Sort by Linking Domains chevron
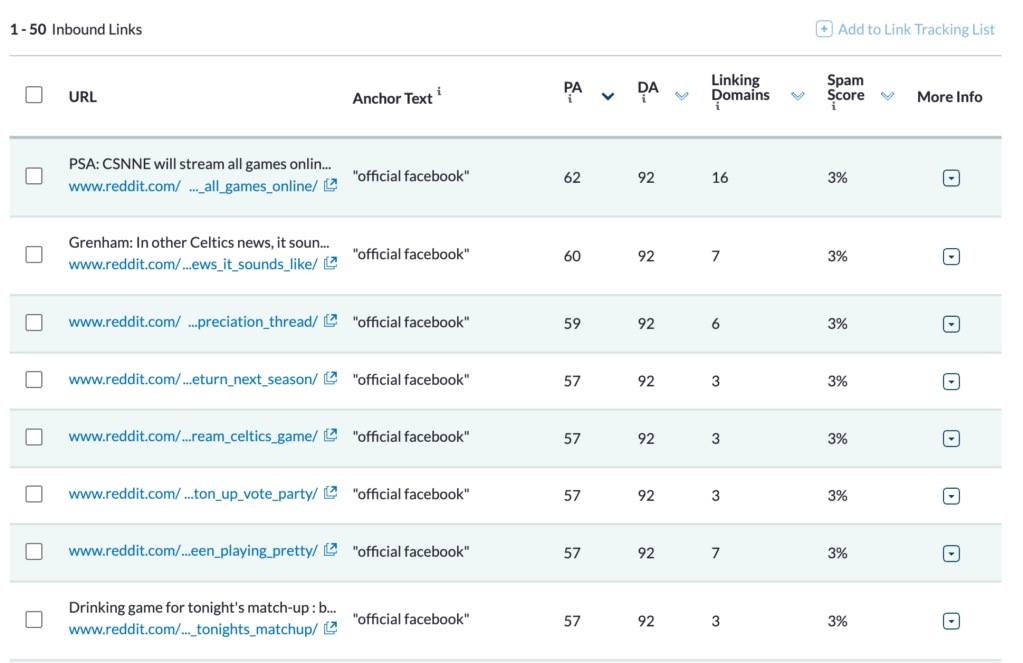This screenshot has width=1023, height=663. 797,97
